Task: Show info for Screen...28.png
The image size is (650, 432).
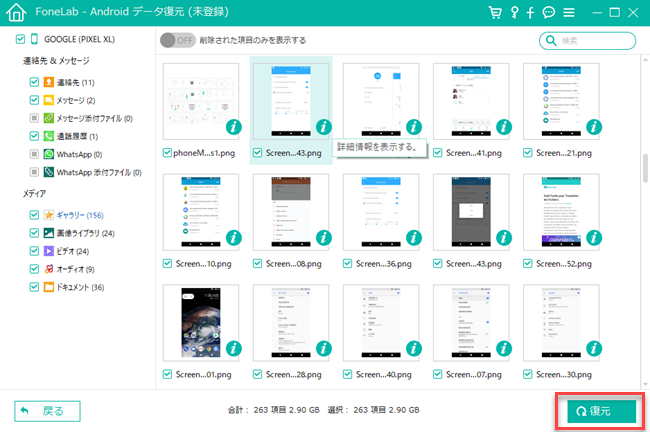Action: pyautogui.click(x=324, y=348)
